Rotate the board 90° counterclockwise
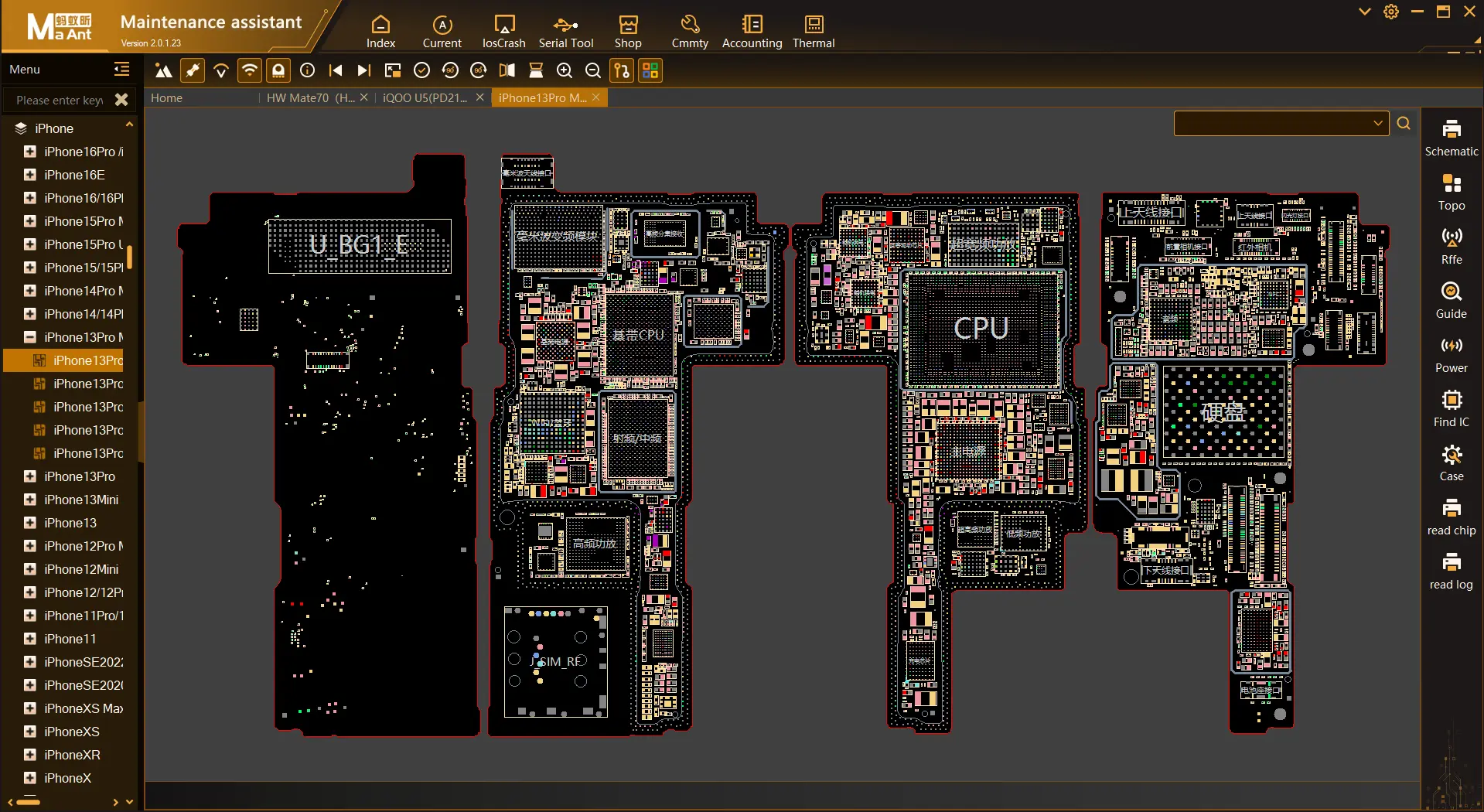1484x812 pixels. [x=450, y=71]
